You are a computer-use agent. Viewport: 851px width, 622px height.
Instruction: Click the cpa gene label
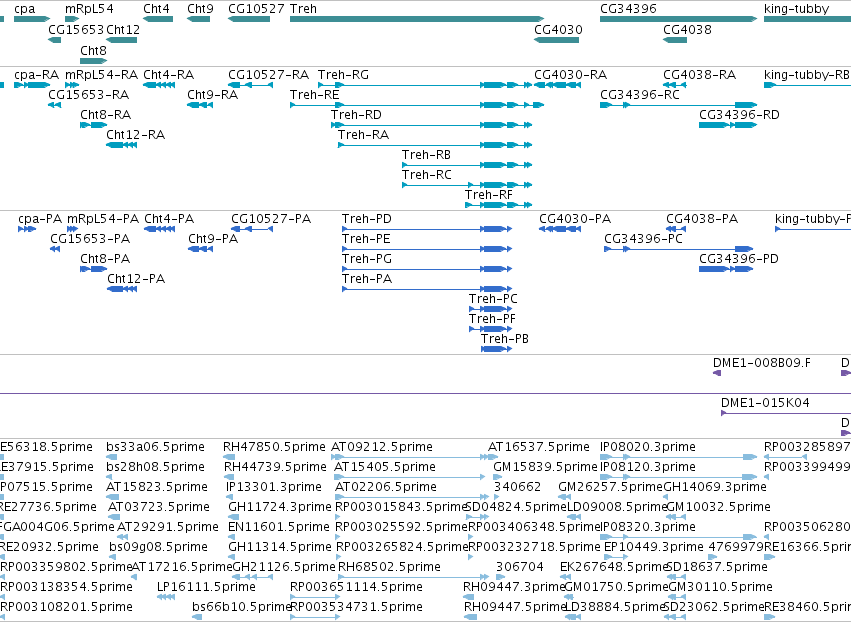coord(24,9)
